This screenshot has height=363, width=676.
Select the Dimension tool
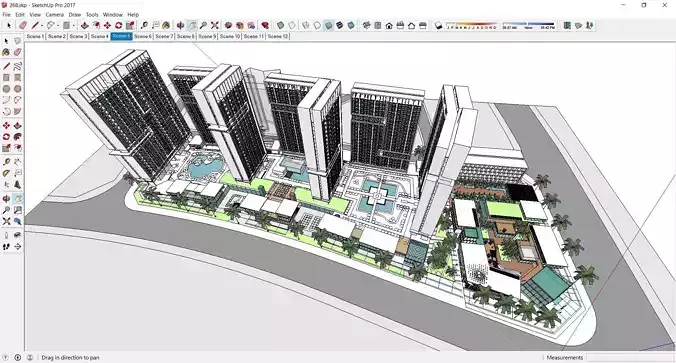point(17,162)
